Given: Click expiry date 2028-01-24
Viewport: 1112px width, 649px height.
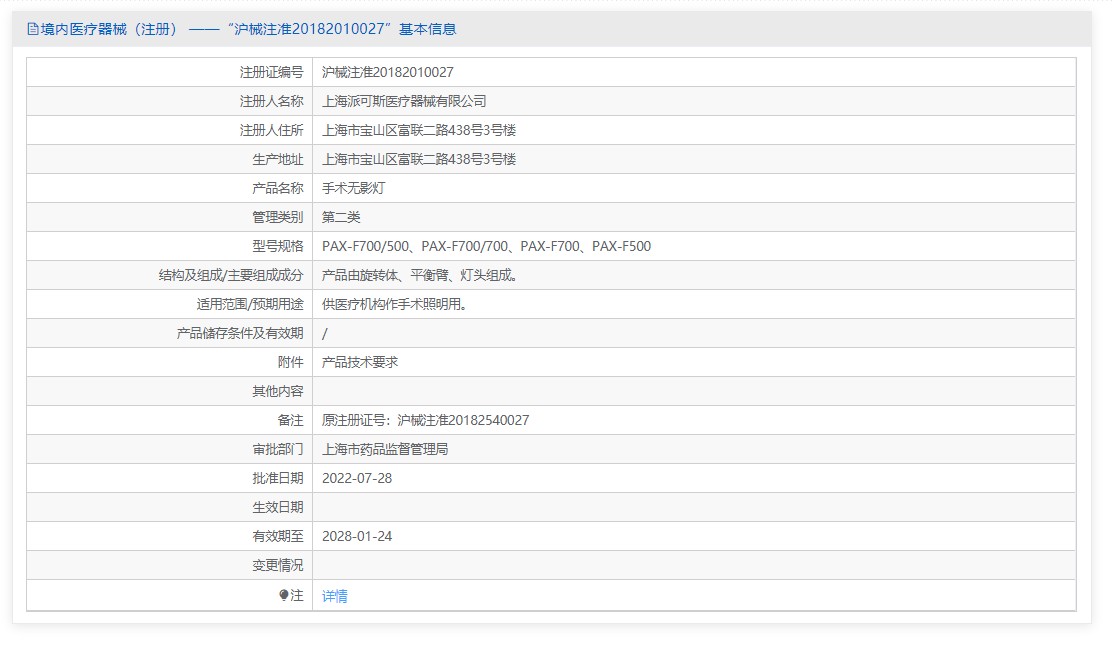Looking at the screenshot, I should 357,537.
